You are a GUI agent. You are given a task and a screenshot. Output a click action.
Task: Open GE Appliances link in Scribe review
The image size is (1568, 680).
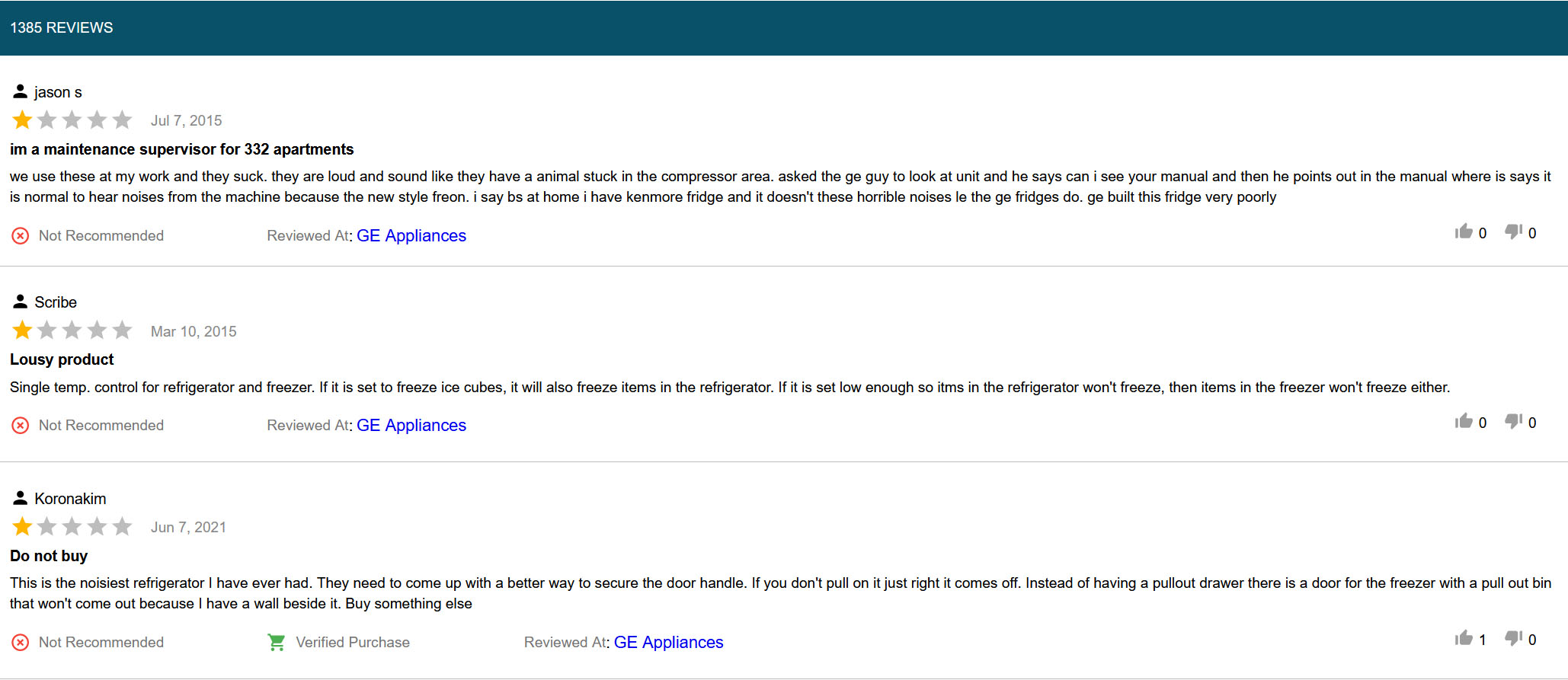[411, 426]
